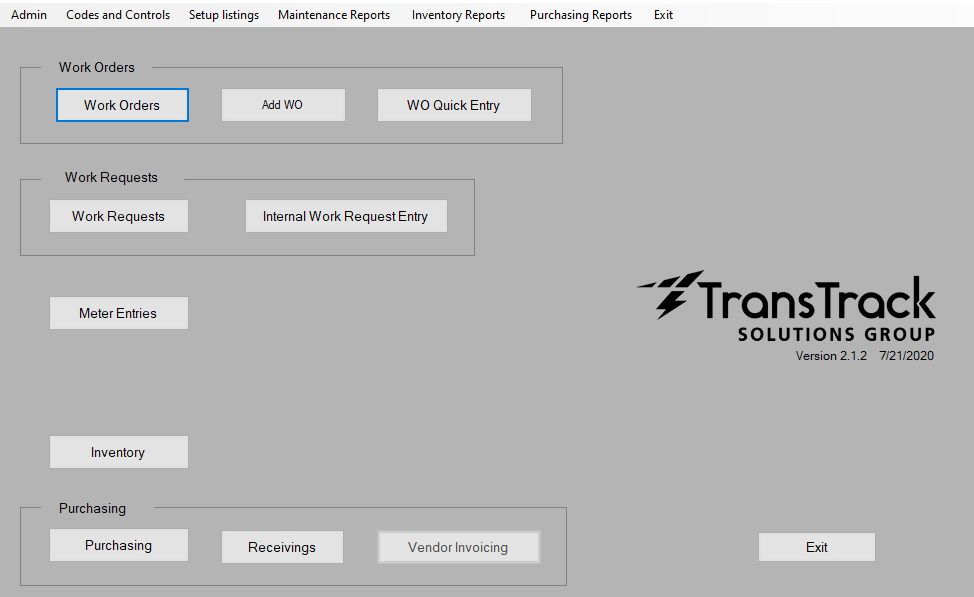Click the Work Orders button
974x597 pixels.
(122, 105)
